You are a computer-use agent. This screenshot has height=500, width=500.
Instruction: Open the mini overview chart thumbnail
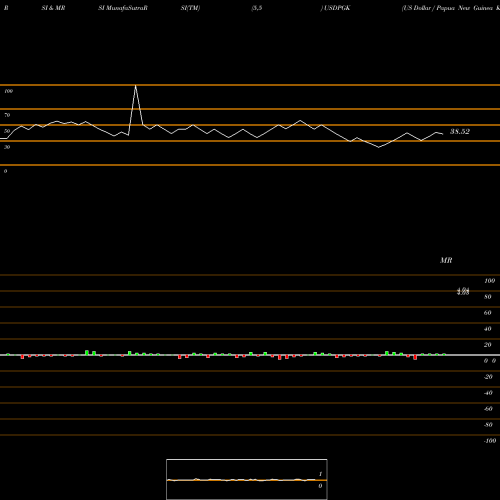[247, 479]
